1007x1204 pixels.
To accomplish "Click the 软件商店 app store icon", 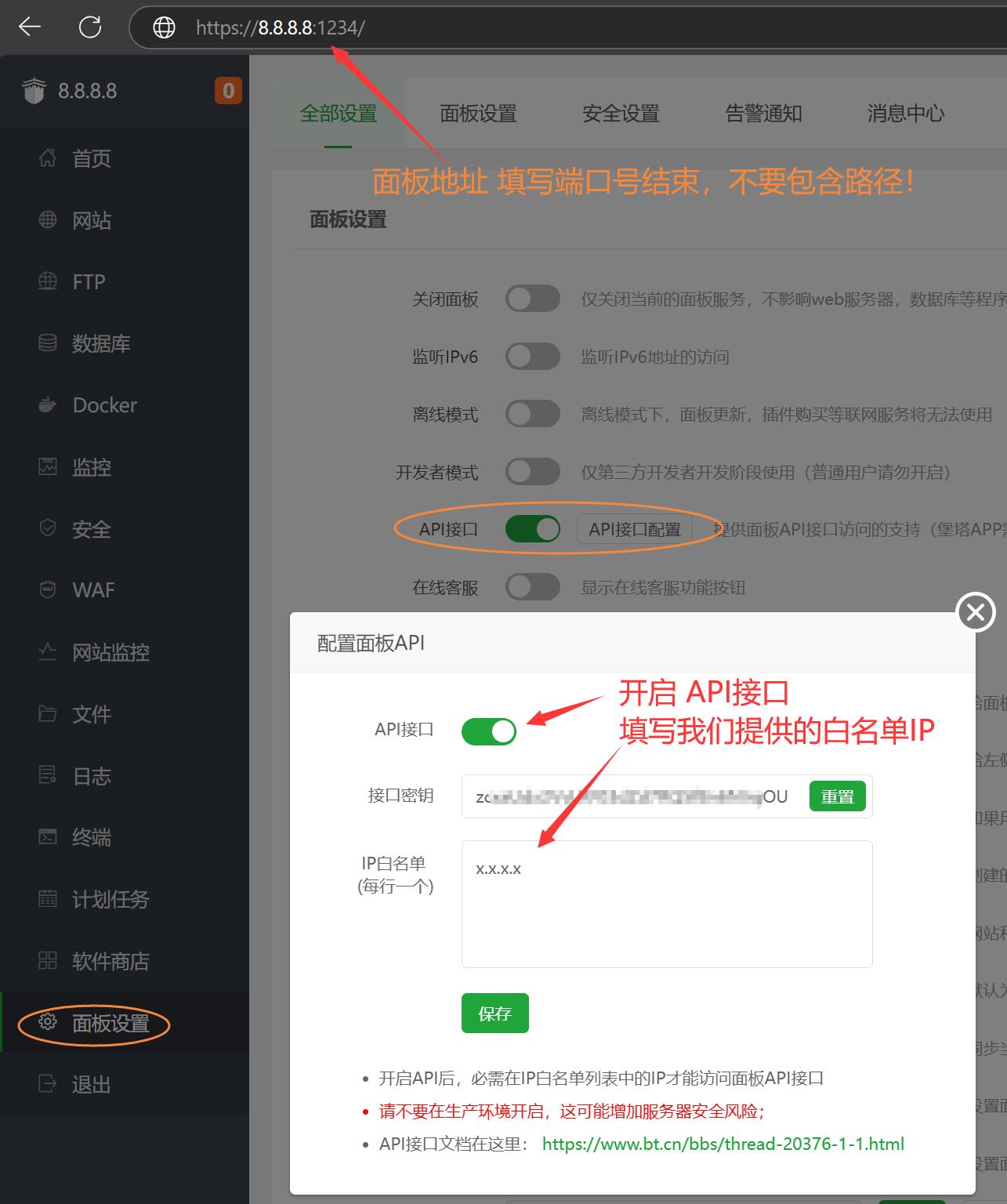I will click(x=48, y=961).
